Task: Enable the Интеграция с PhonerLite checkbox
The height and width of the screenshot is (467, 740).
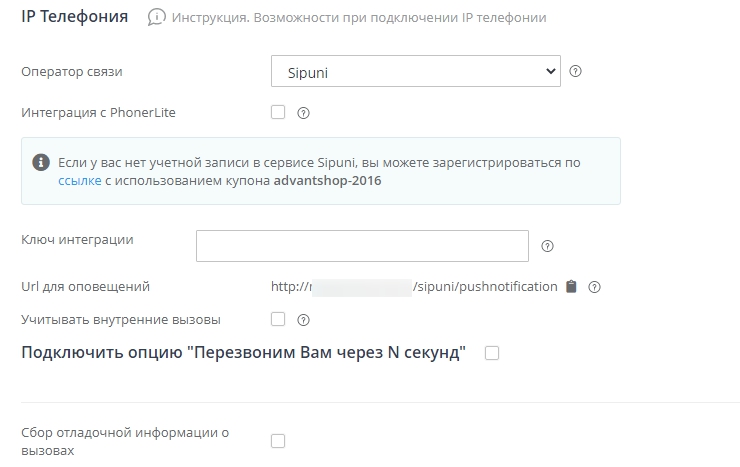Action: [278, 112]
